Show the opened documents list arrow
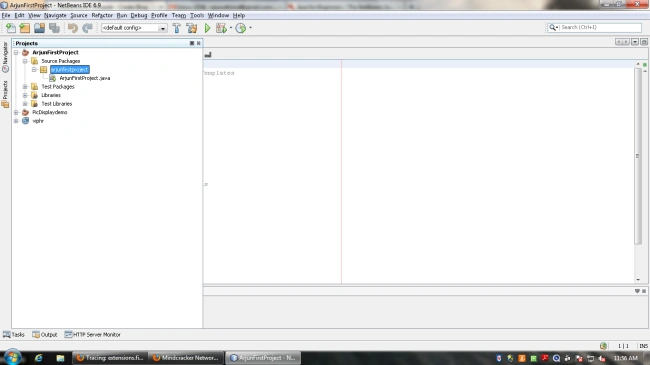The height and width of the screenshot is (365, 650). 635,42
